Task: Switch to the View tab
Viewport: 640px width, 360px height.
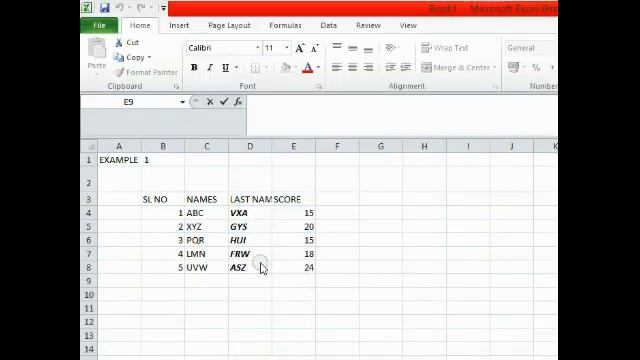Action: coord(408,25)
